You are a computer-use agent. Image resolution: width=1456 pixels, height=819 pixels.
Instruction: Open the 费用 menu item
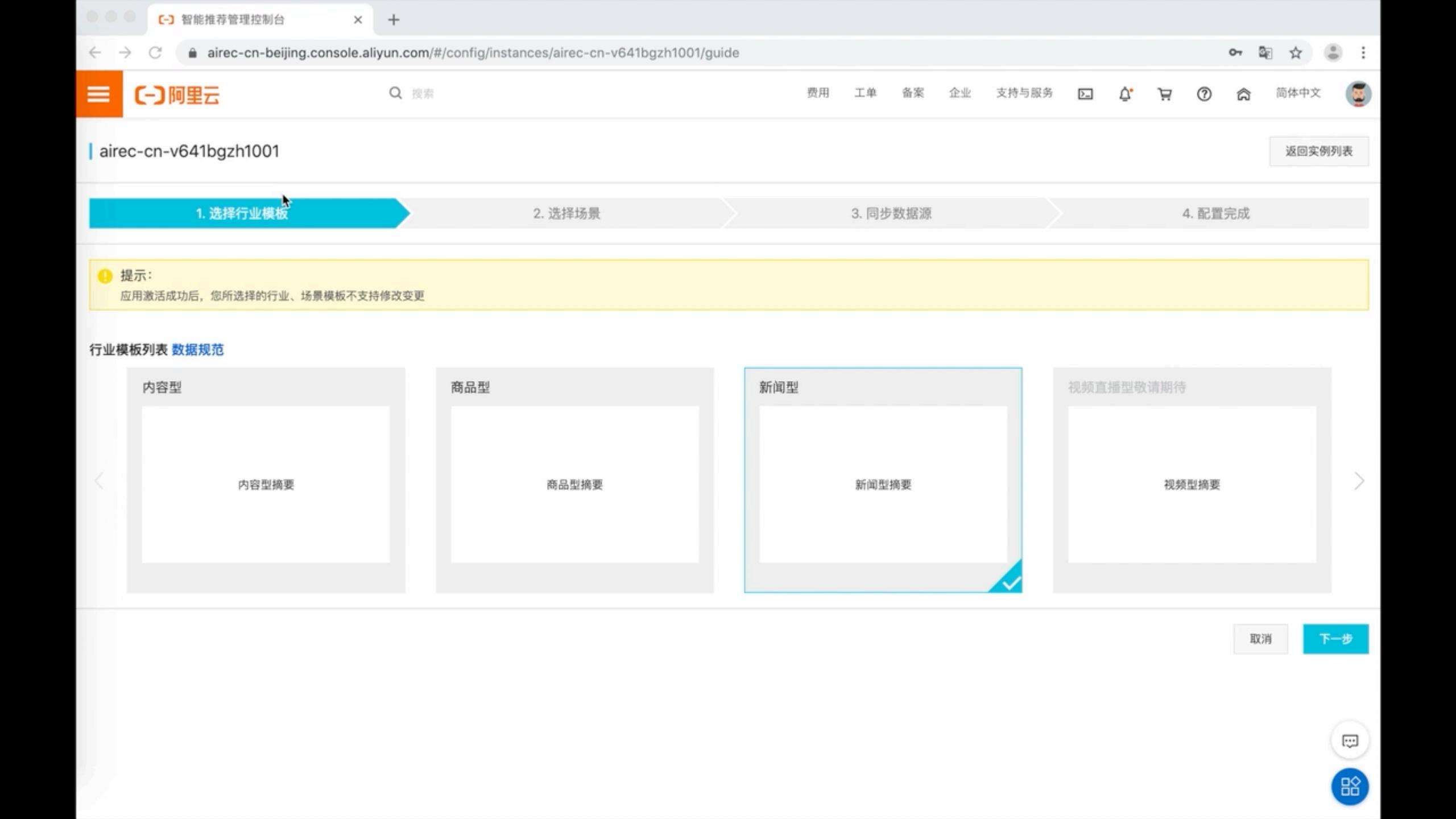817,93
